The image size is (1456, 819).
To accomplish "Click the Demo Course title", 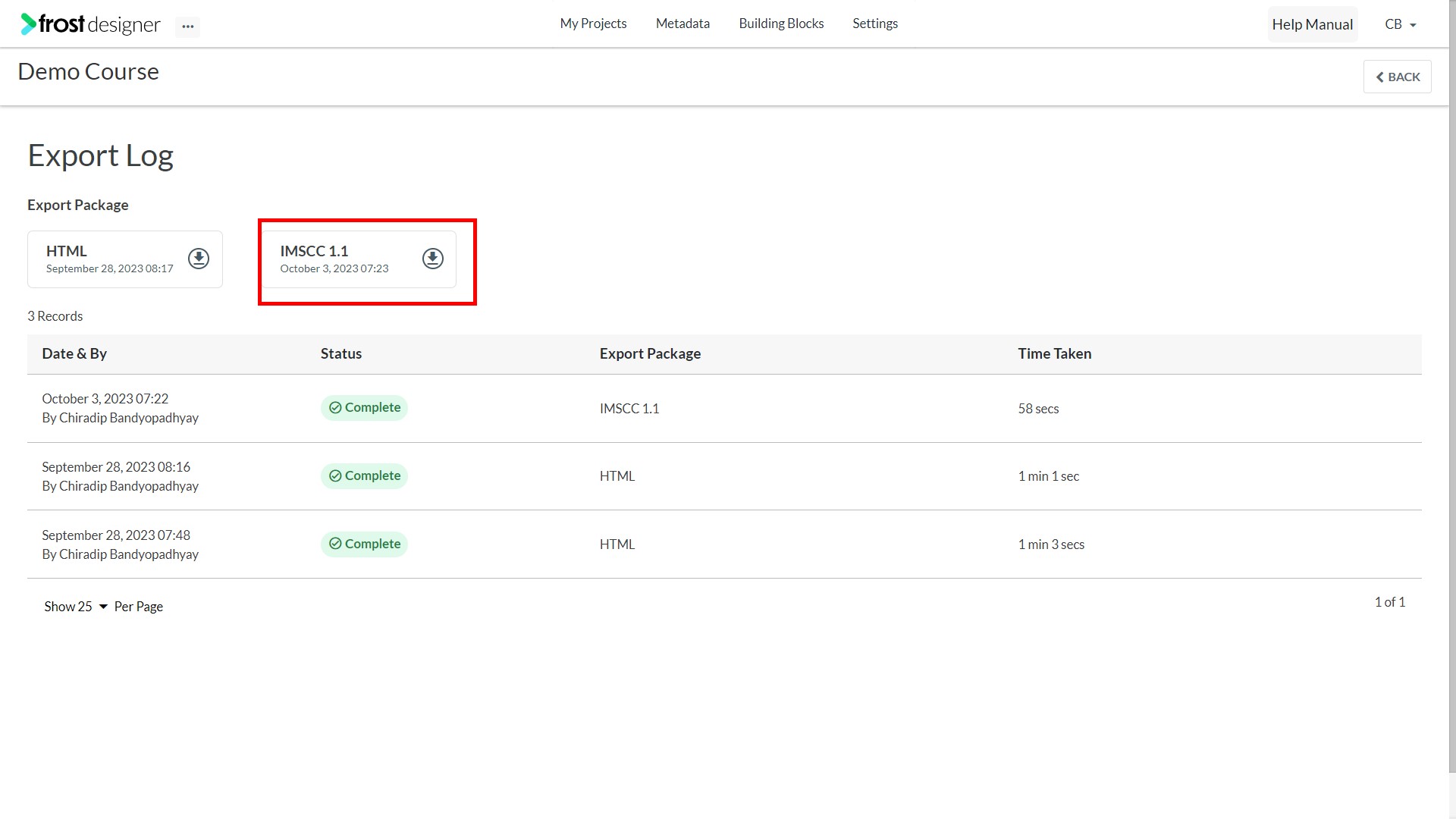I will 89,71.
